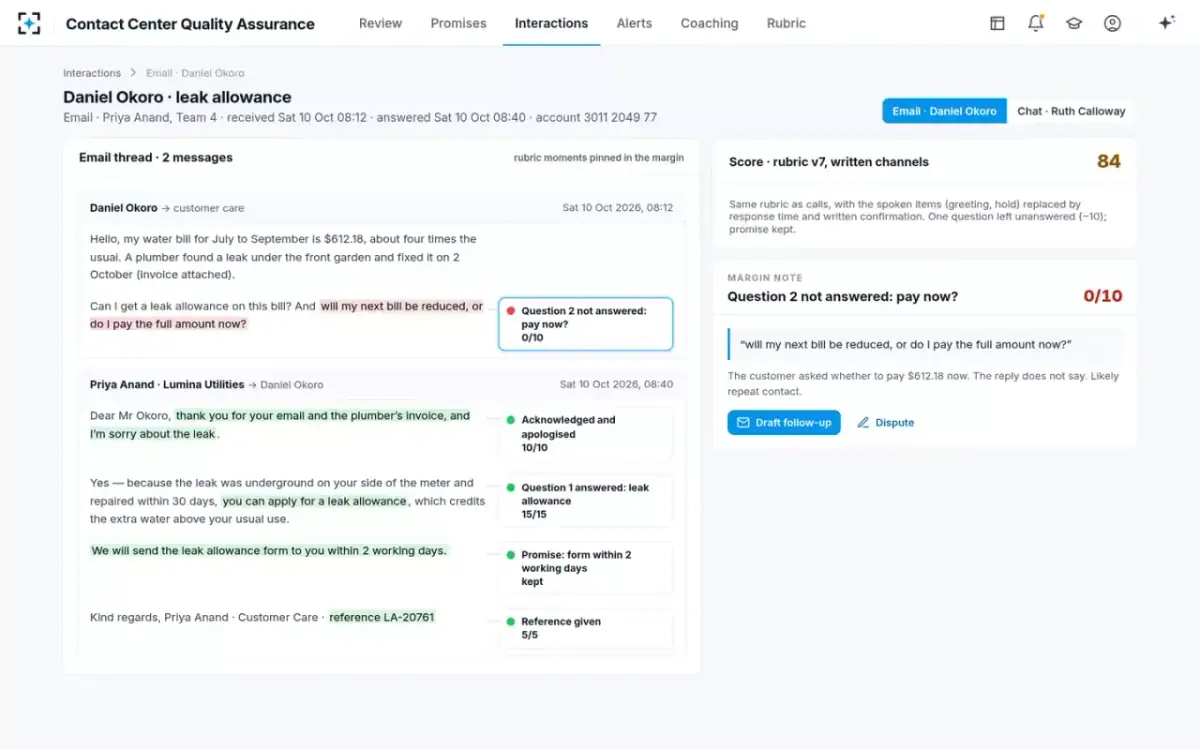This screenshot has height=750, width=1200.
Task: Open the user profile icon
Action: [1112, 23]
